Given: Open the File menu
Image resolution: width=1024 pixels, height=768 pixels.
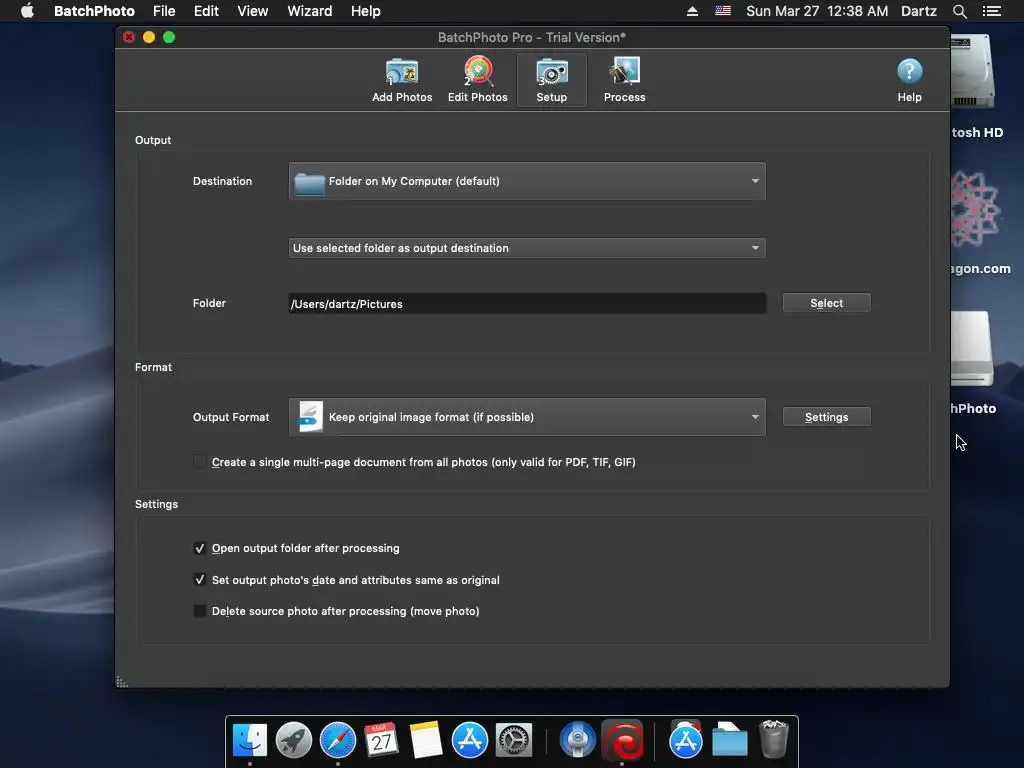Looking at the screenshot, I should 164,11.
